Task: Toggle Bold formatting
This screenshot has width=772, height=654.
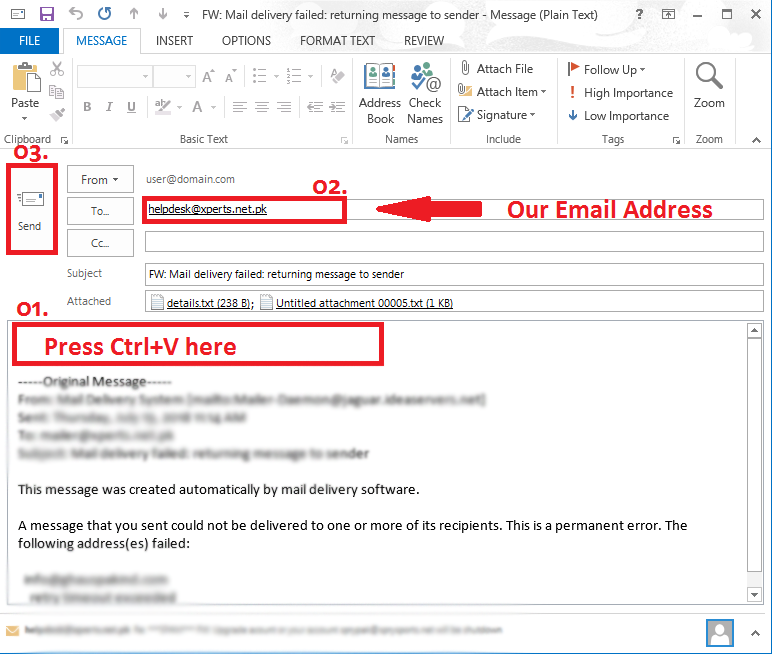Action: (x=87, y=107)
